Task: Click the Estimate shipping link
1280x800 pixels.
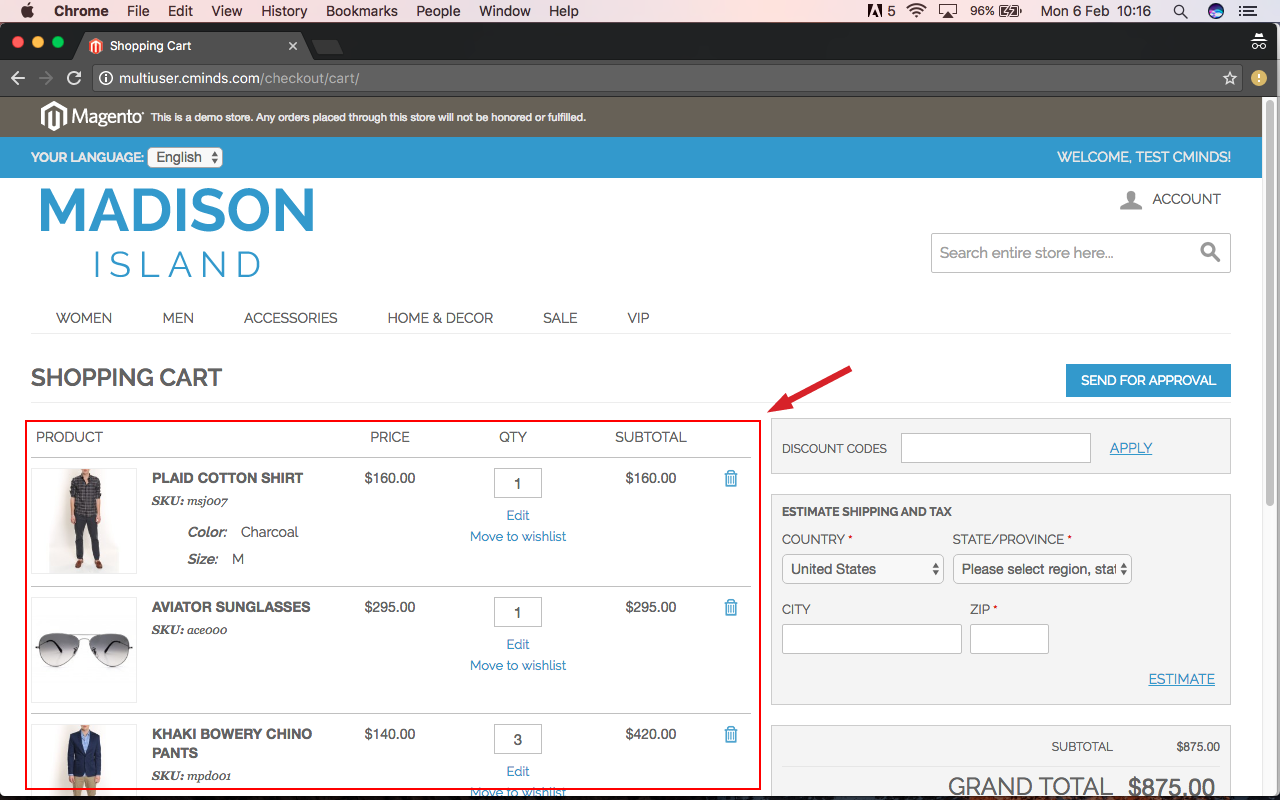Action: coord(1182,679)
